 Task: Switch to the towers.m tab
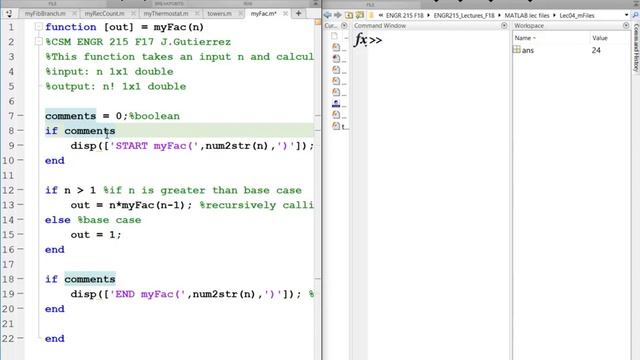pyautogui.click(x=219, y=13)
